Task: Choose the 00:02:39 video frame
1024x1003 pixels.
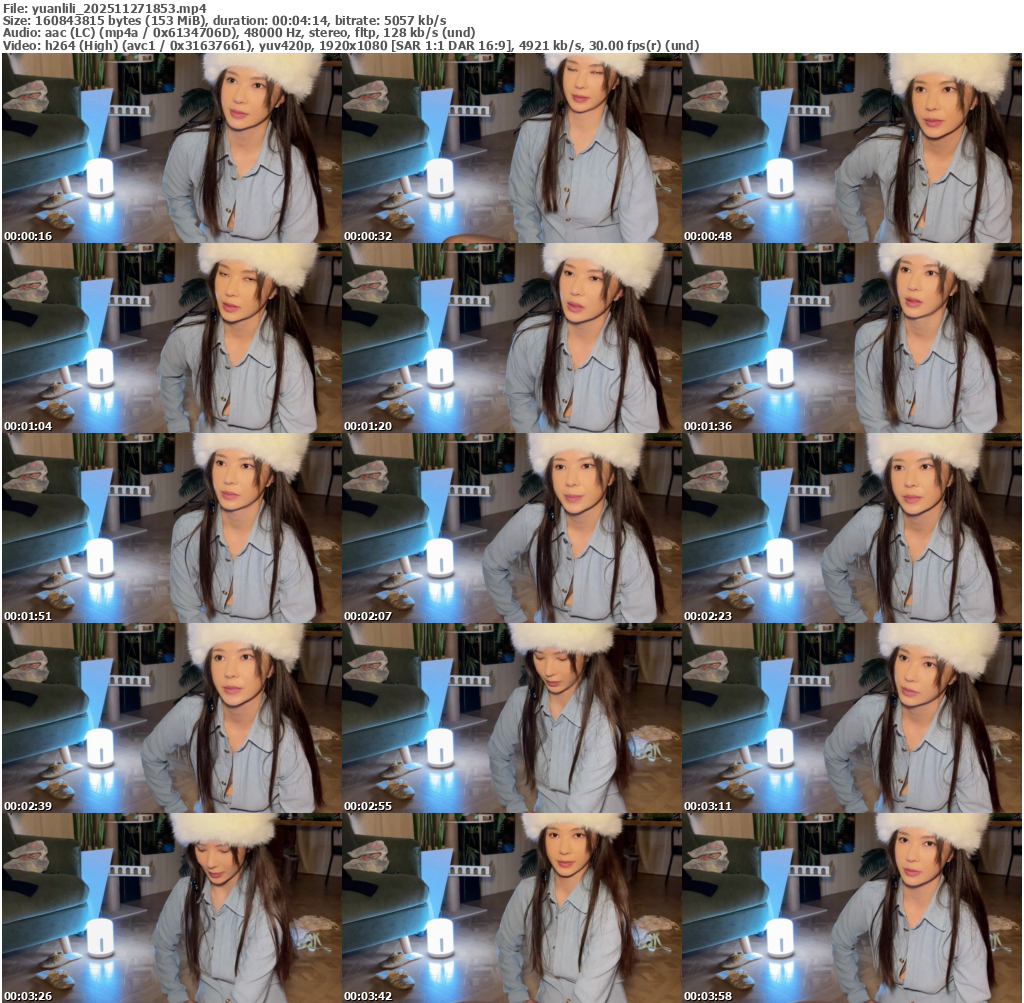Action: [x=172, y=718]
